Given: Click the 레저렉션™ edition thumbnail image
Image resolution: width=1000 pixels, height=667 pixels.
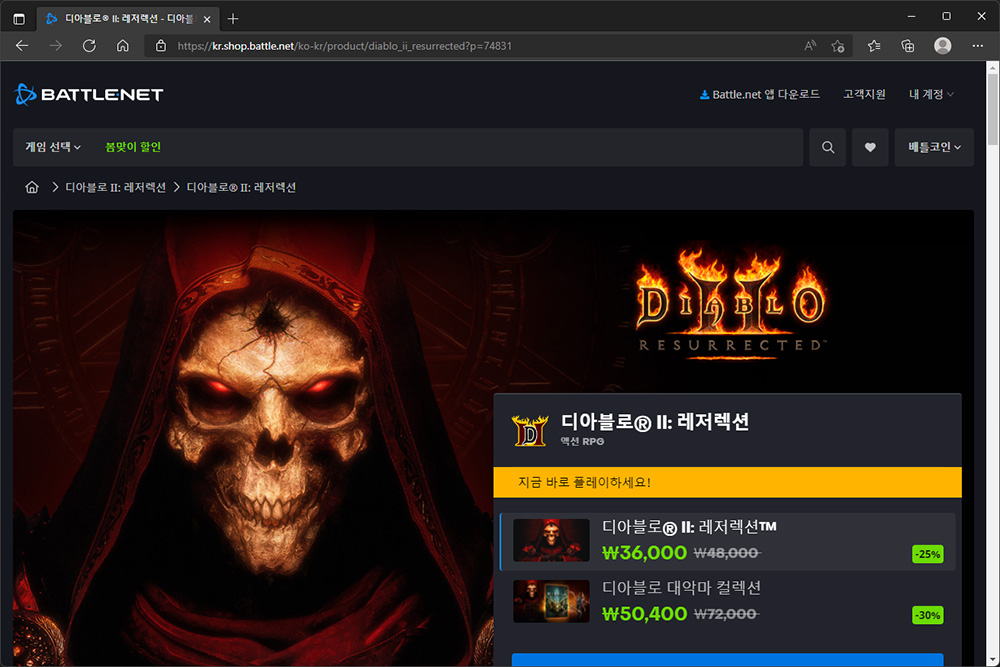Looking at the screenshot, I should pos(551,540).
